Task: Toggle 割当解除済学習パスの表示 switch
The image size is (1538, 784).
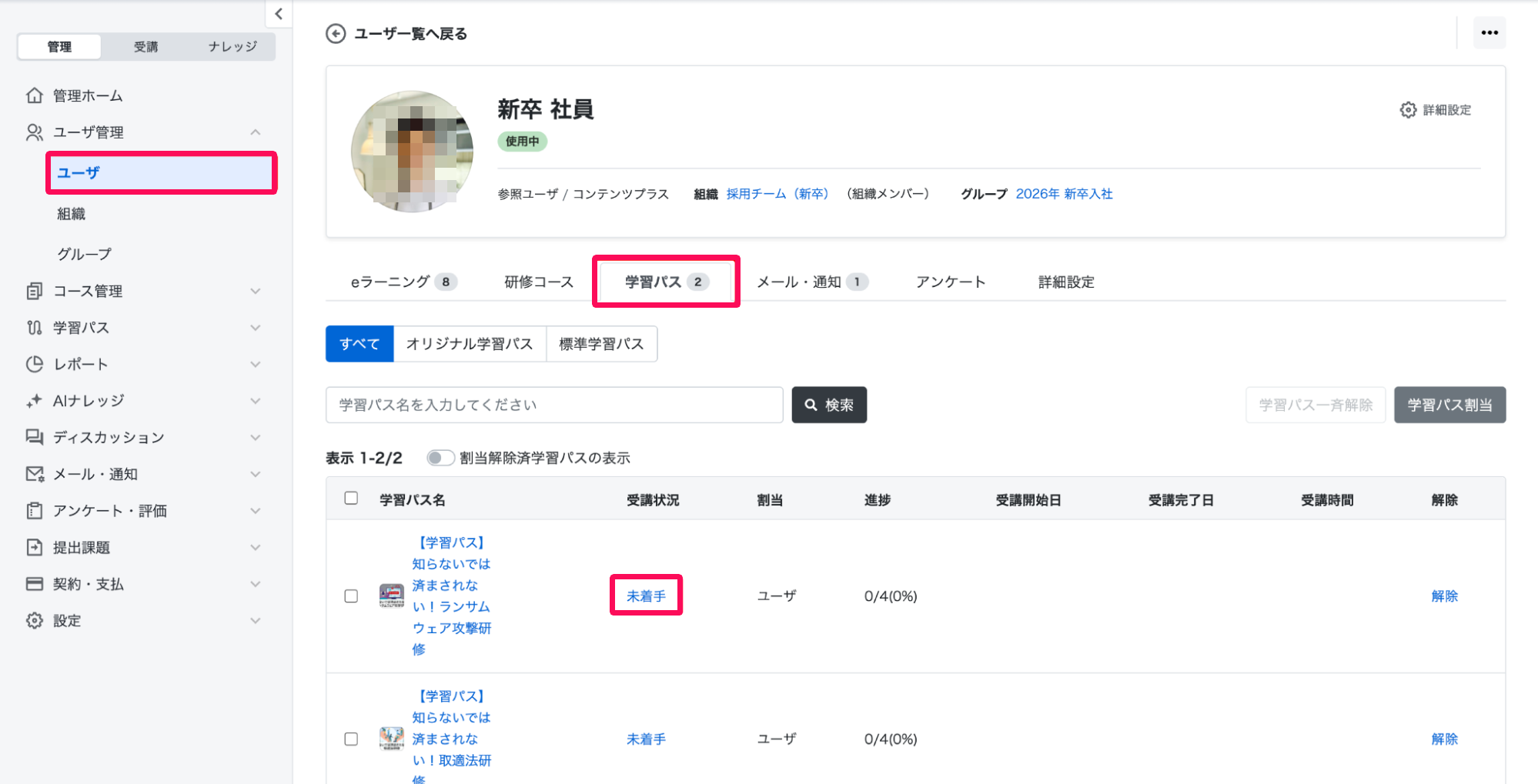Action: pos(440,458)
